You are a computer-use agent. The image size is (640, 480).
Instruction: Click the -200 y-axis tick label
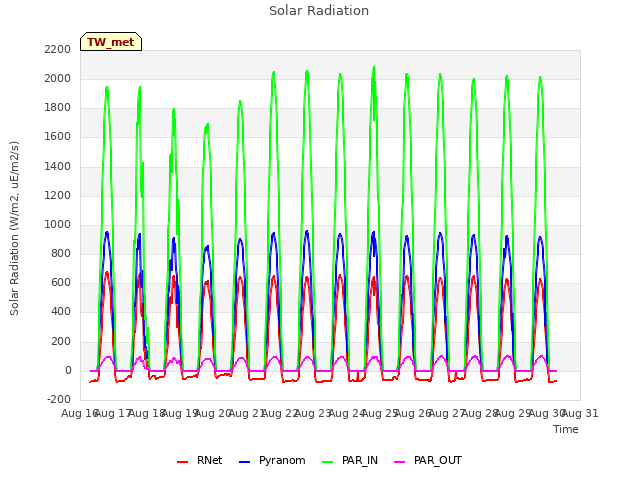click(x=59, y=400)
